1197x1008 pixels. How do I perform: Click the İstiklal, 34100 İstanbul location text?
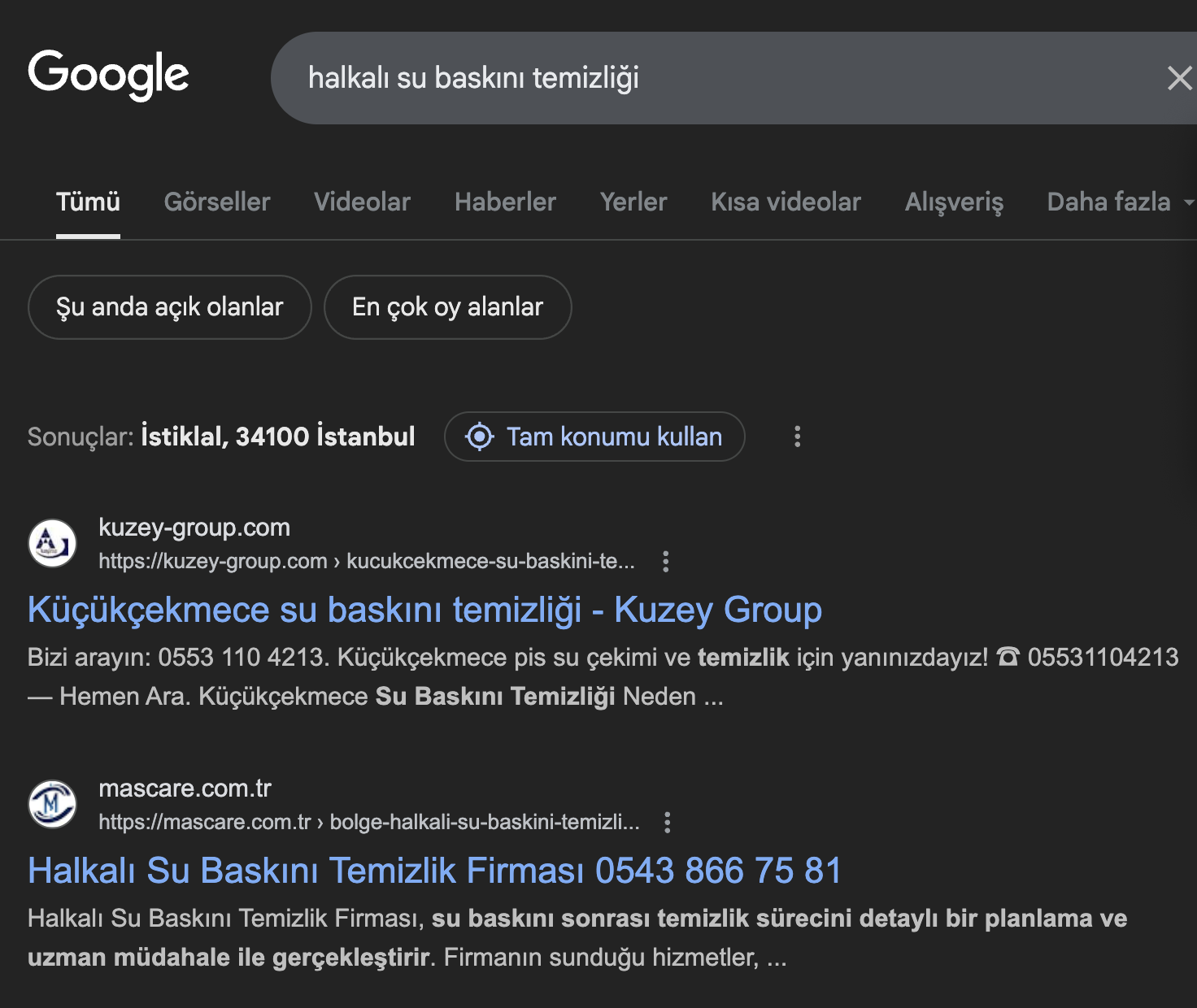[278, 437]
